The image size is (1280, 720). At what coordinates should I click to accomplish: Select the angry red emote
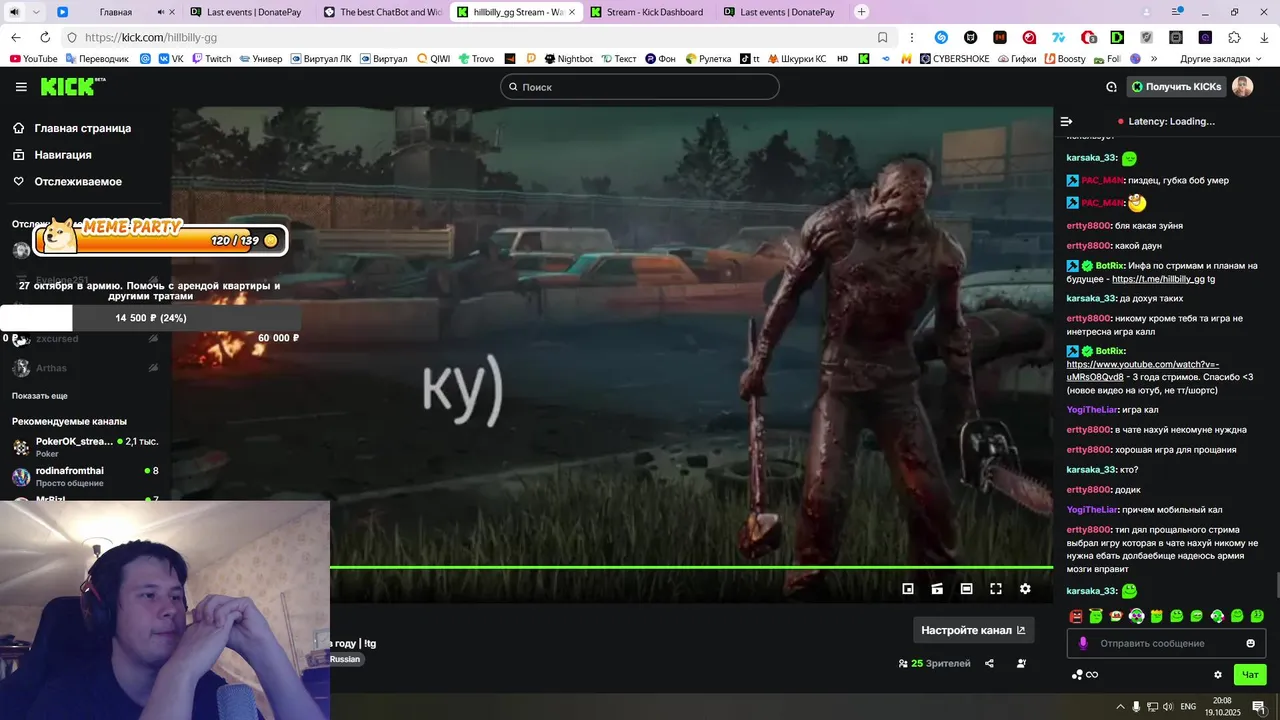click(x=1076, y=616)
